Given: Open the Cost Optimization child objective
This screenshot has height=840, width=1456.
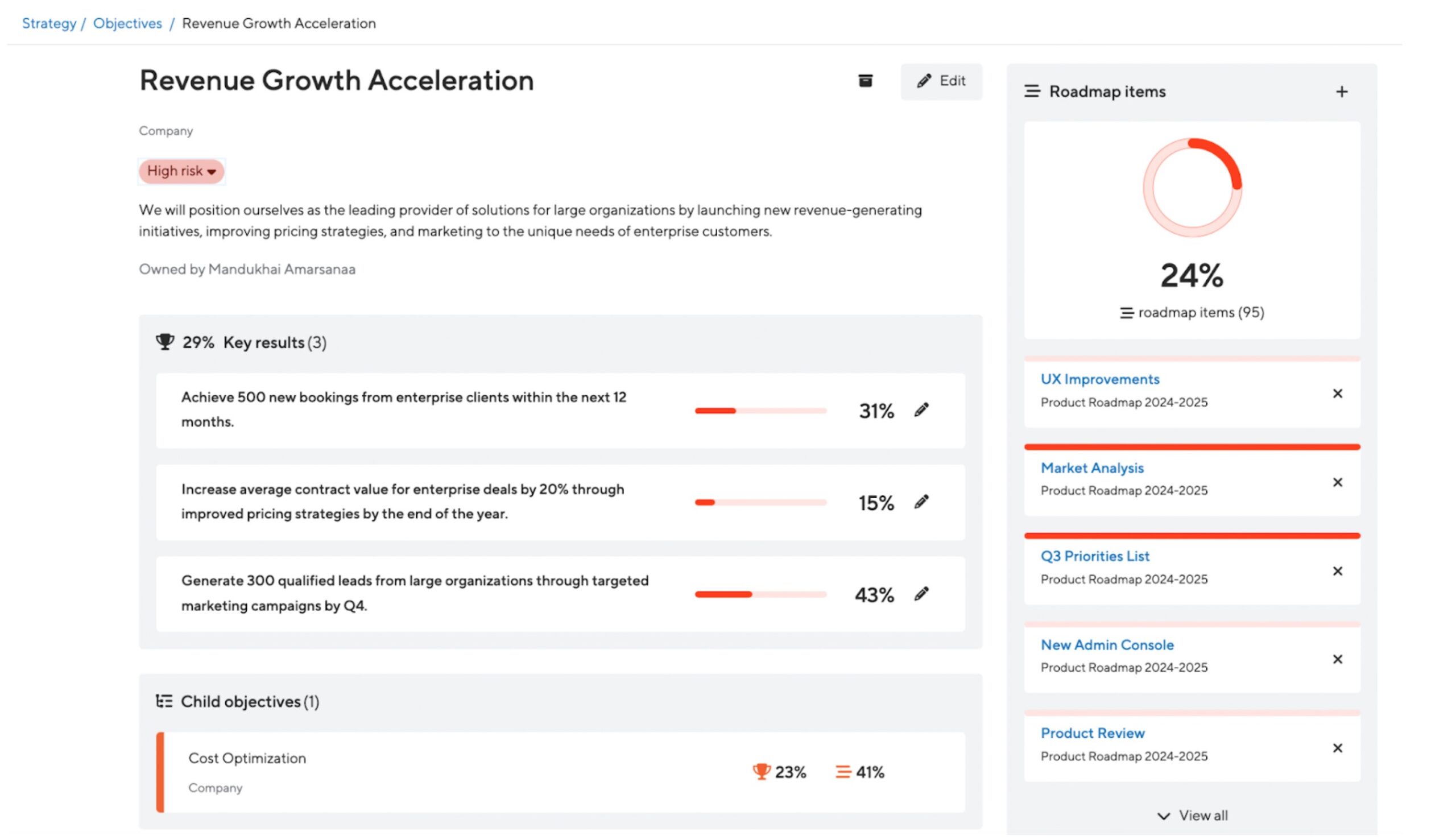Looking at the screenshot, I should (x=247, y=758).
